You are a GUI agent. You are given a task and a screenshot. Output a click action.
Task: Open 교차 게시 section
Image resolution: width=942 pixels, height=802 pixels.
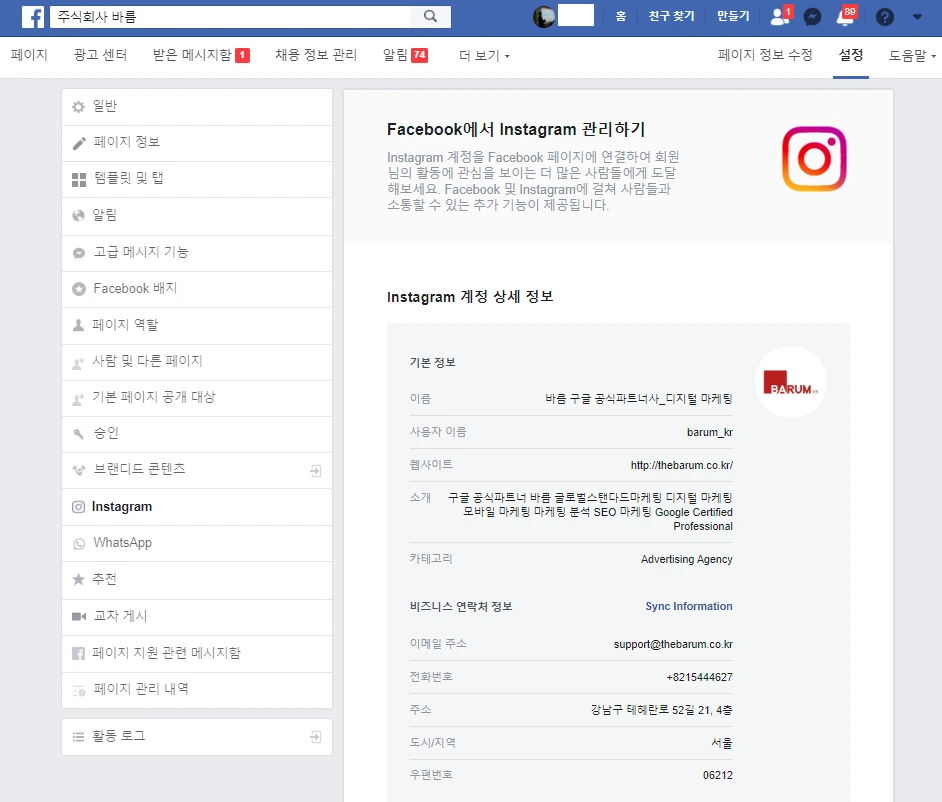[197, 616]
